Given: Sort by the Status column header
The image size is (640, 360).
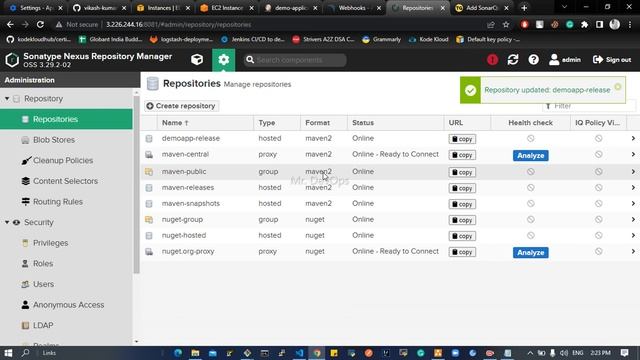Looking at the screenshot, I should 396,123.
